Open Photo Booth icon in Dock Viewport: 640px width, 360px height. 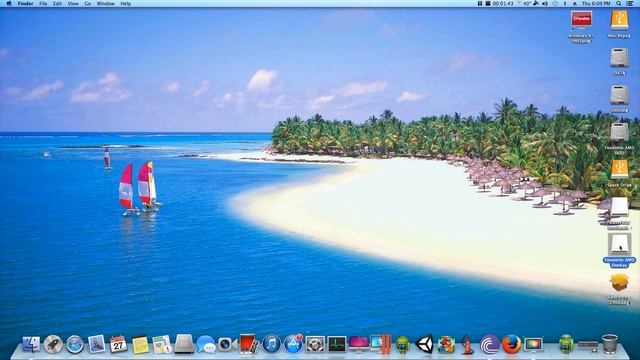[249, 344]
